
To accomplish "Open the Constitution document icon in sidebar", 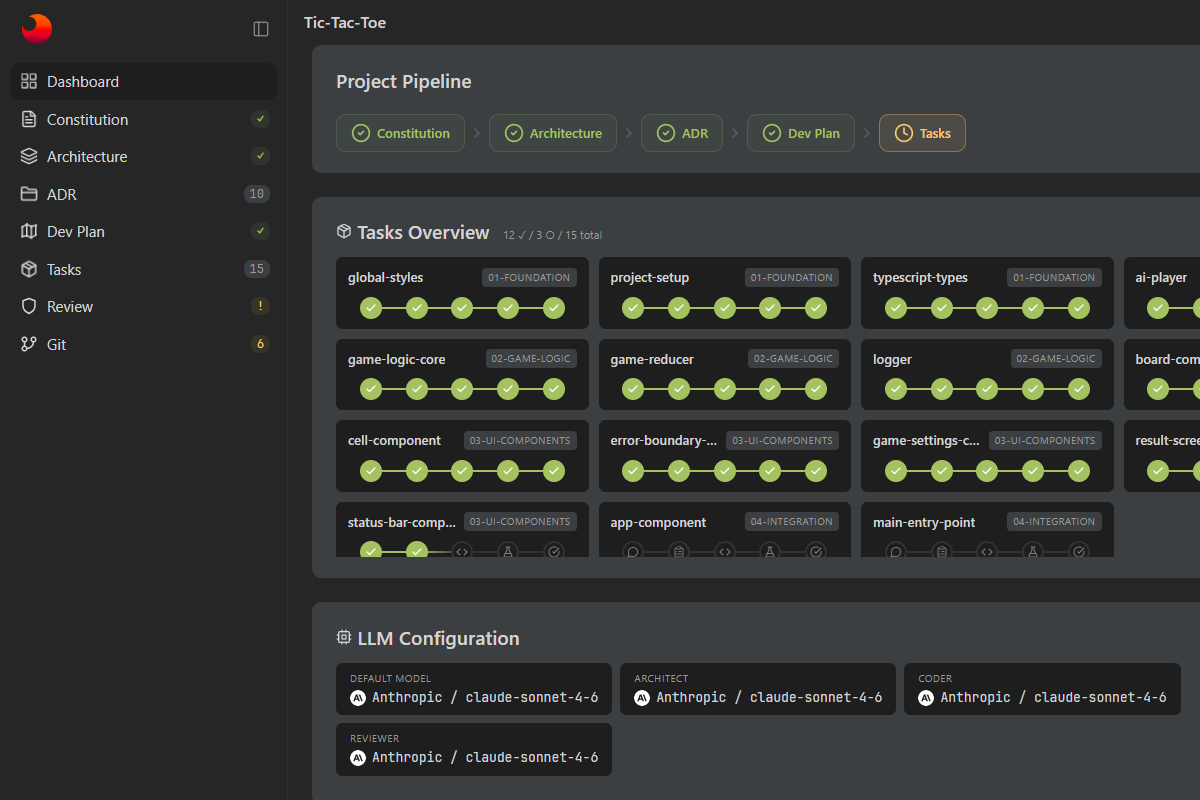I will (29, 119).
